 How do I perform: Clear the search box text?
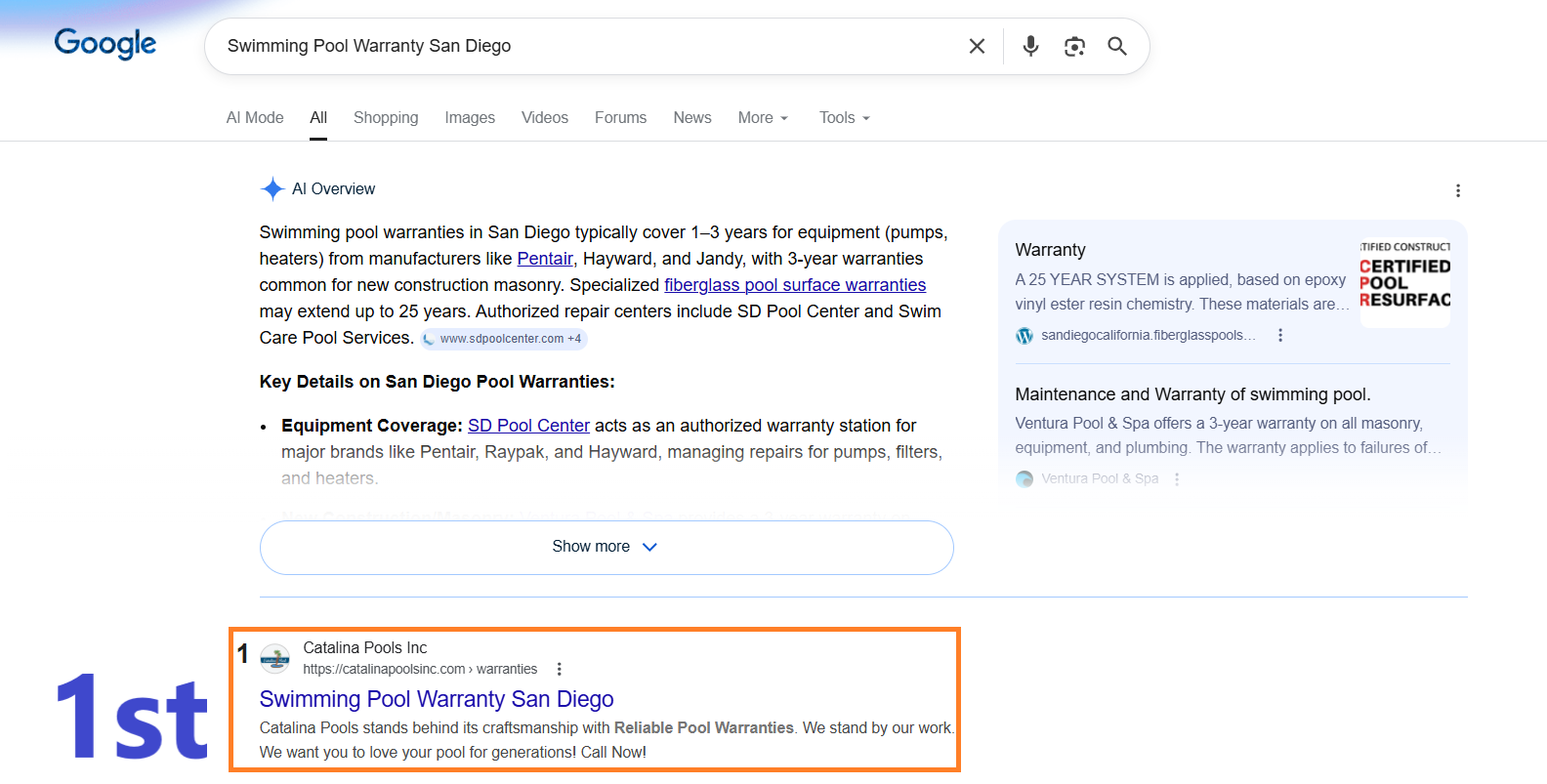tap(977, 46)
